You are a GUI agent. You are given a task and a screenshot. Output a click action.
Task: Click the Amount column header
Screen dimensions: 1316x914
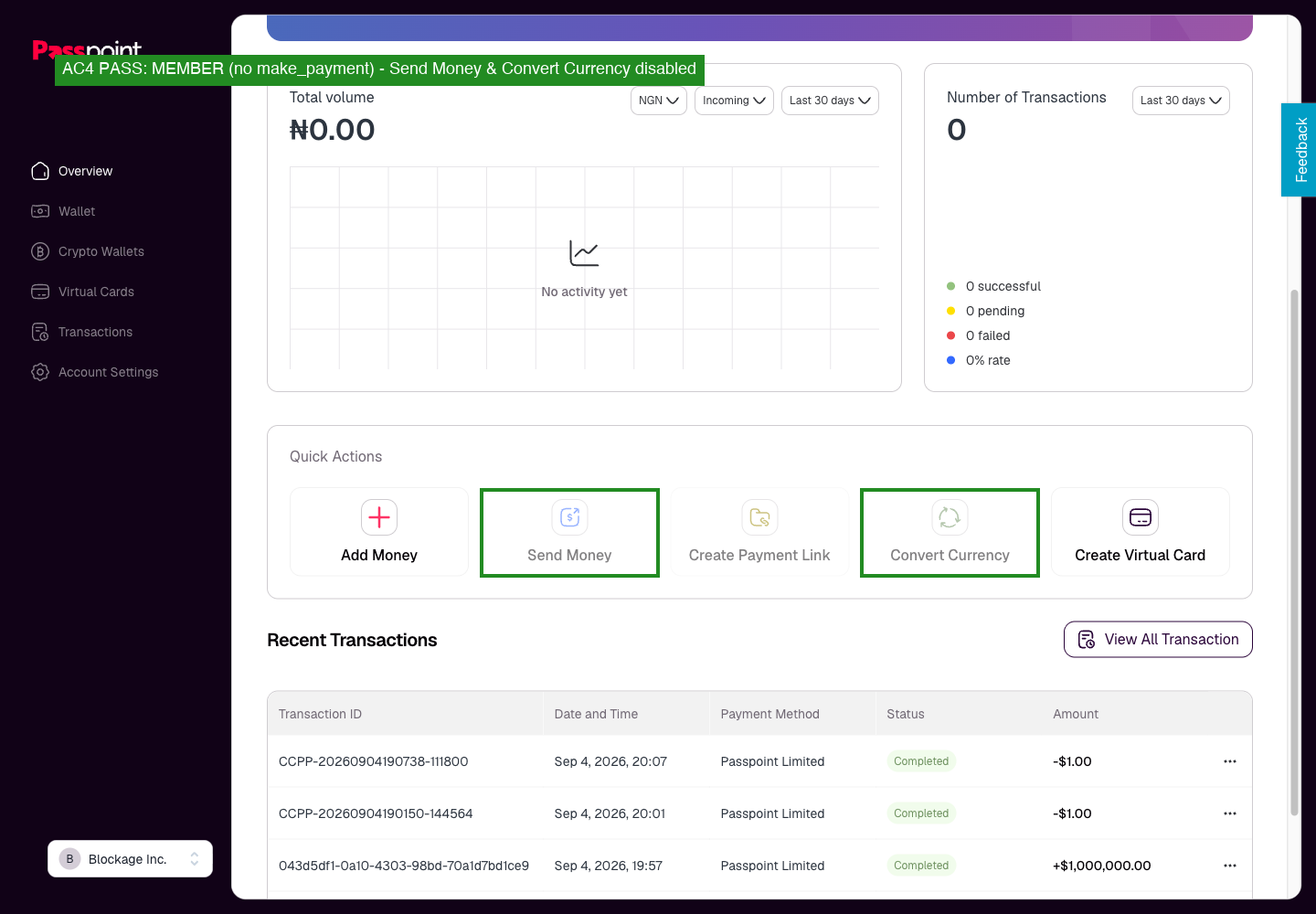pos(1076,714)
